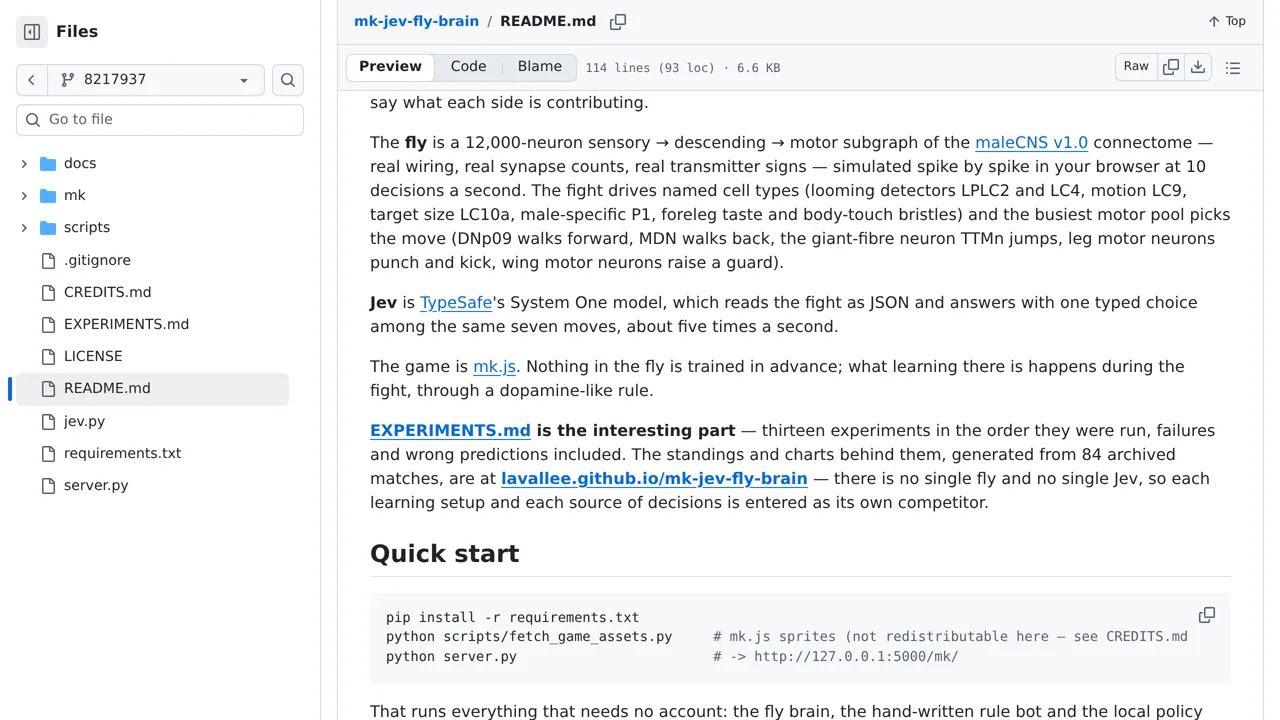The image size is (1280, 720).
Task: Expand the mk folder chevron
Action: tap(24, 195)
